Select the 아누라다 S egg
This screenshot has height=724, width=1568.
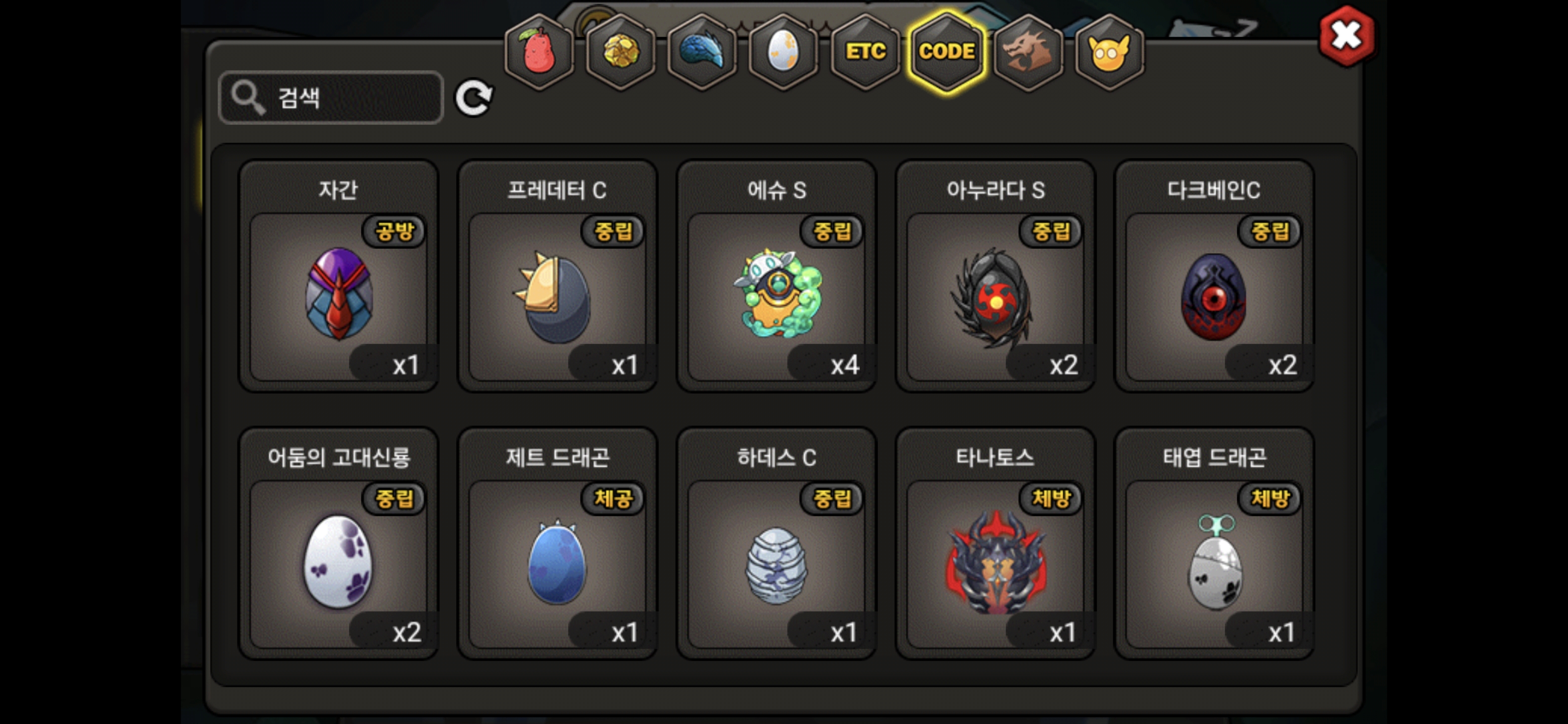tap(995, 276)
